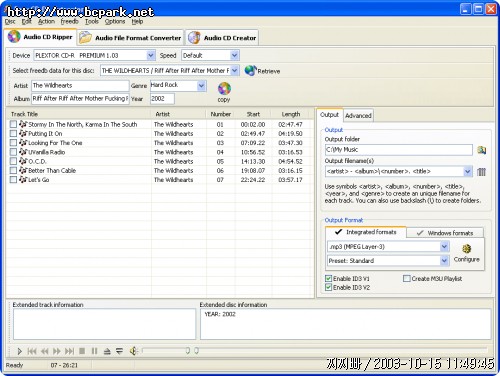Open the Options menu
The width and height of the screenshot is (500, 376).
[x=115, y=22]
